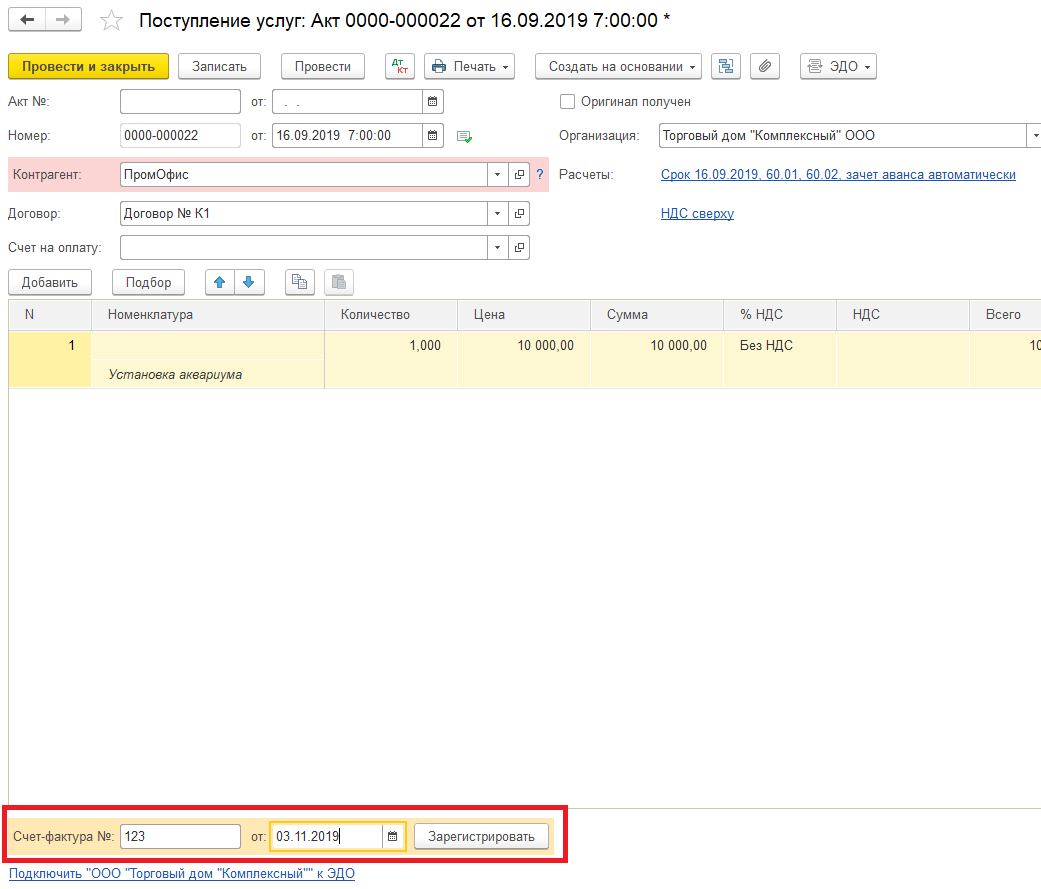Click the НДС column header
1041x889 pixels.
[x=903, y=315]
